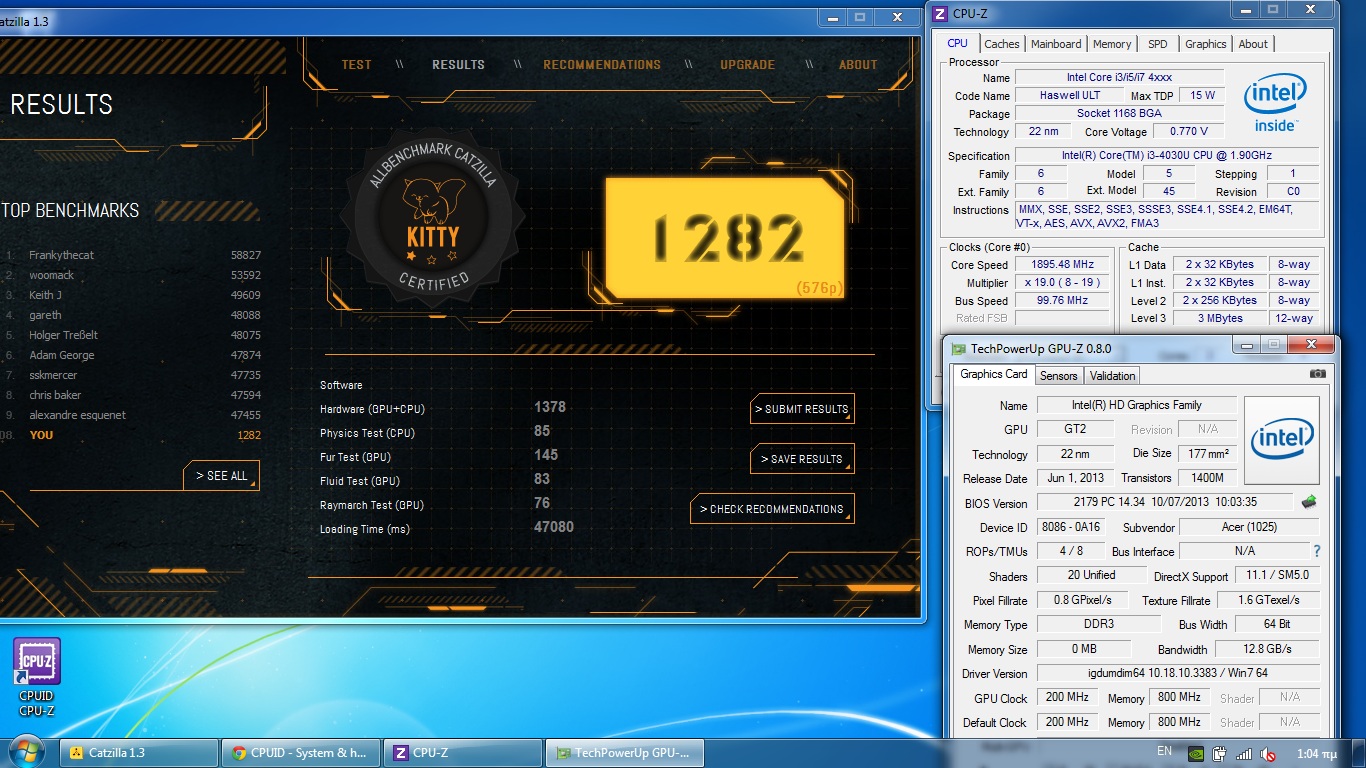Viewport: 1366px width, 768px height.
Task: Open the ABOUT menu in Catzilla
Action: pos(858,65)
